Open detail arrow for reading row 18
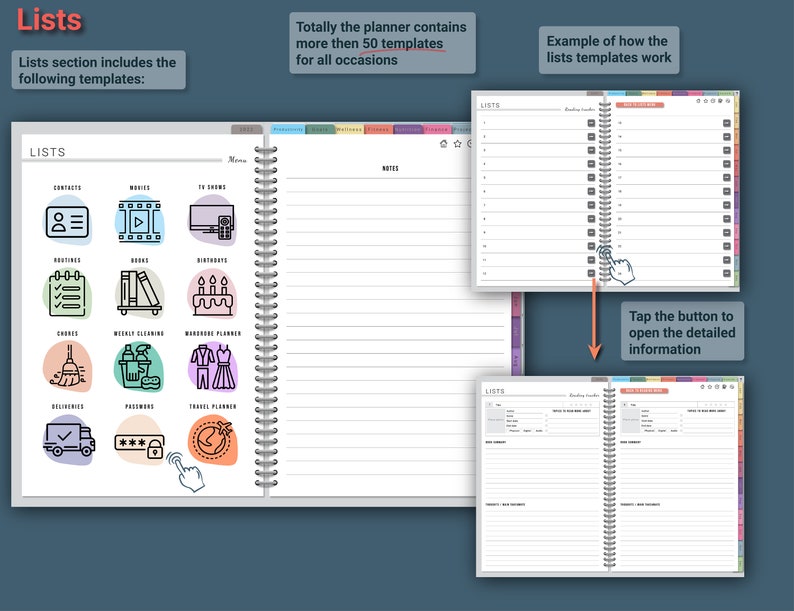 tap(727, 191)
